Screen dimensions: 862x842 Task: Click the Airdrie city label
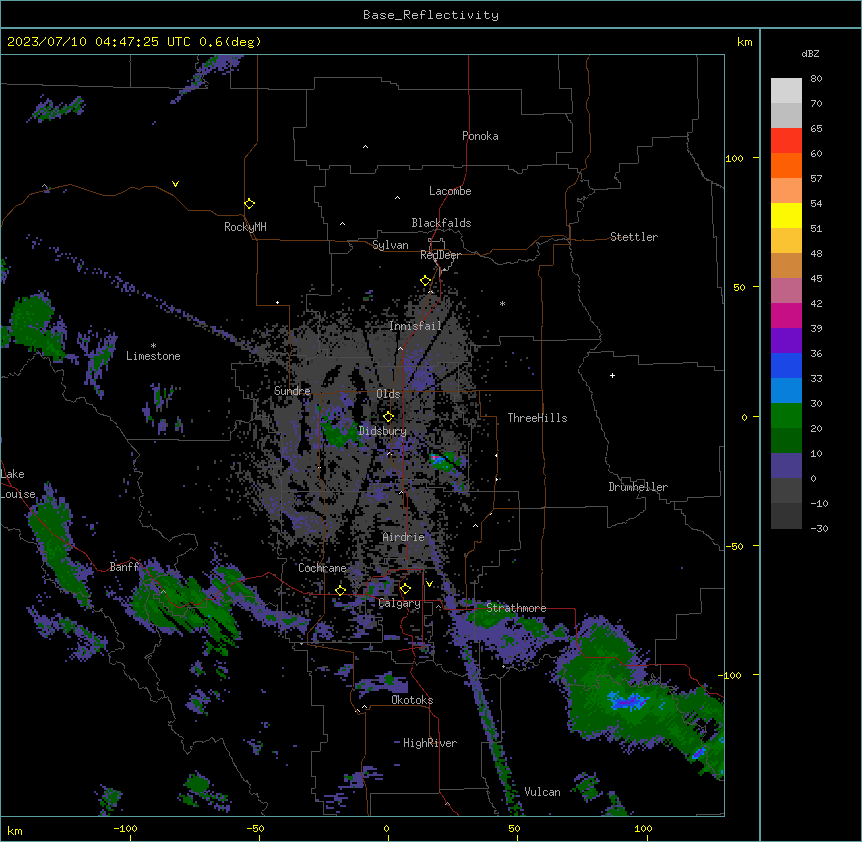click(x=403, y=537)
